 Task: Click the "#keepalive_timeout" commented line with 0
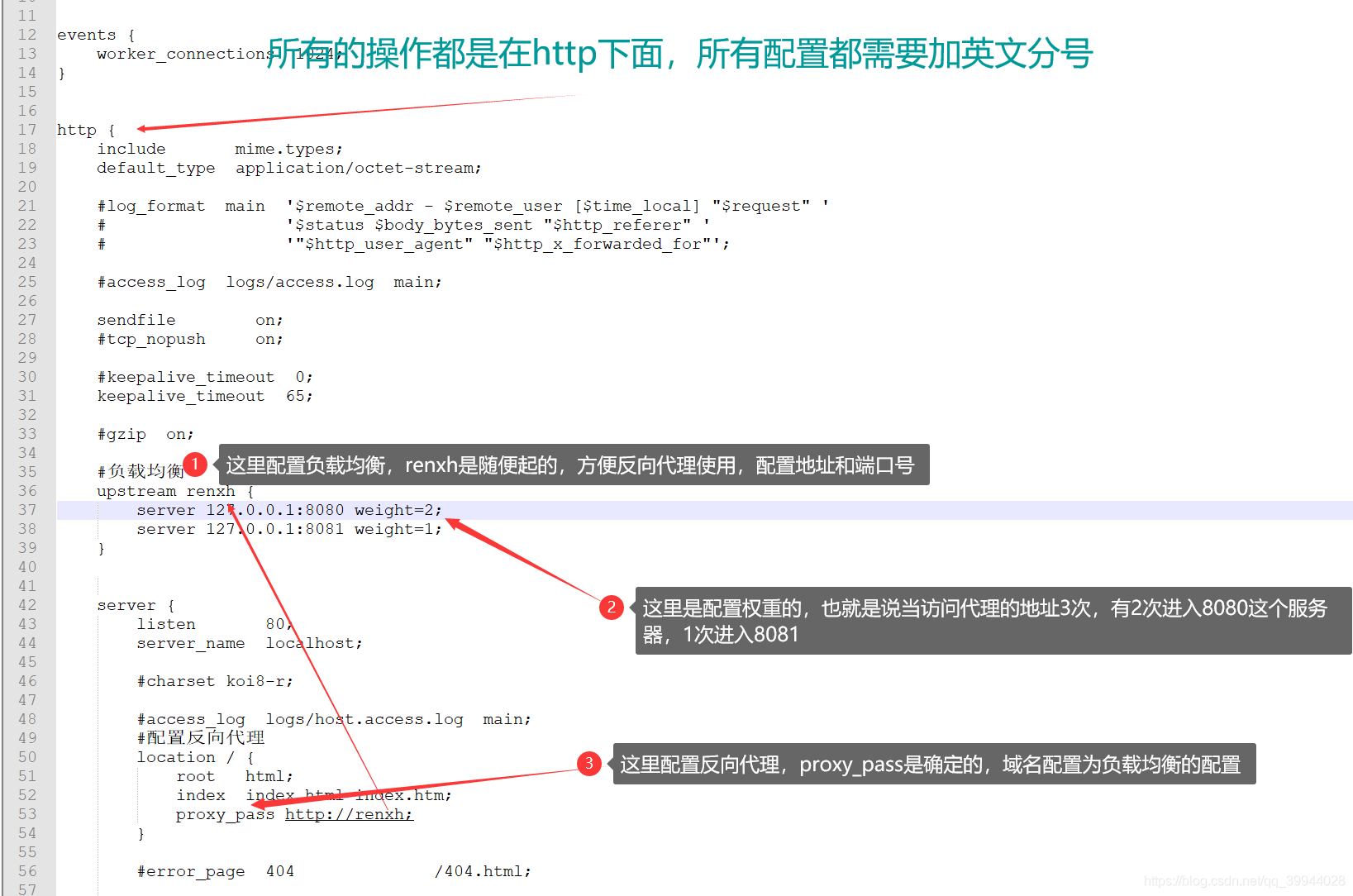tap(205, 377)
